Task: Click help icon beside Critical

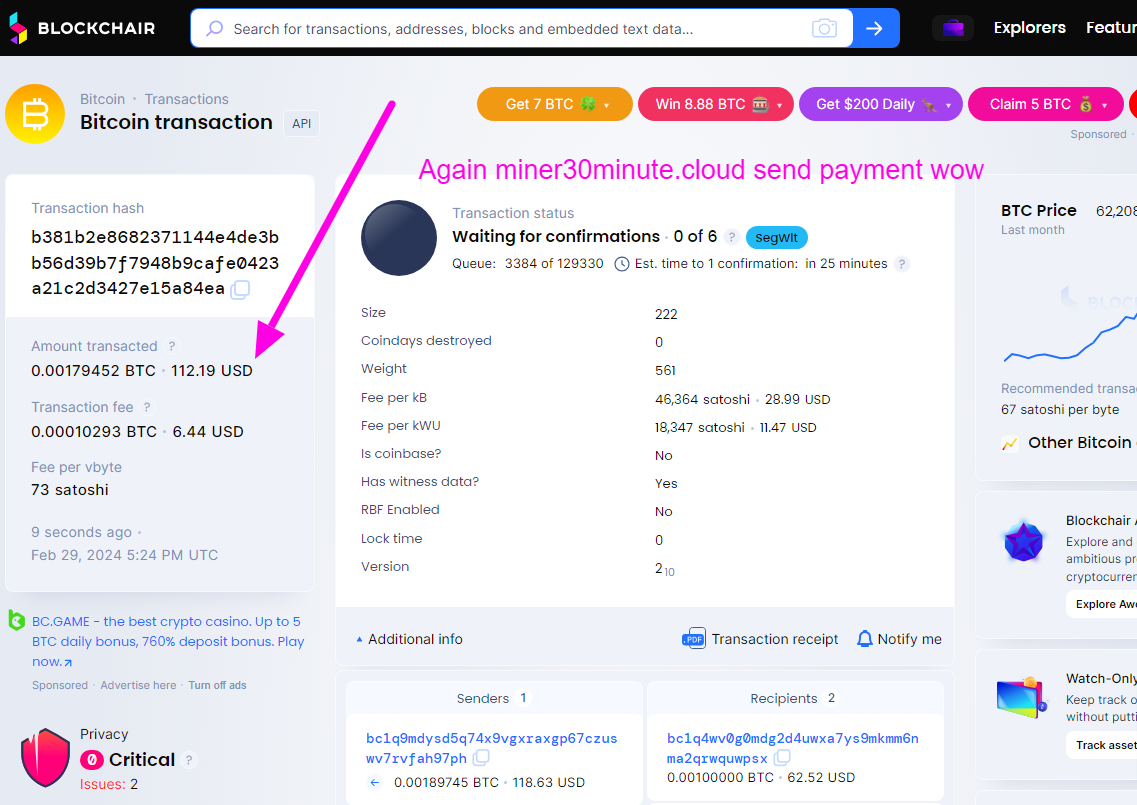Action: [189, 759]
